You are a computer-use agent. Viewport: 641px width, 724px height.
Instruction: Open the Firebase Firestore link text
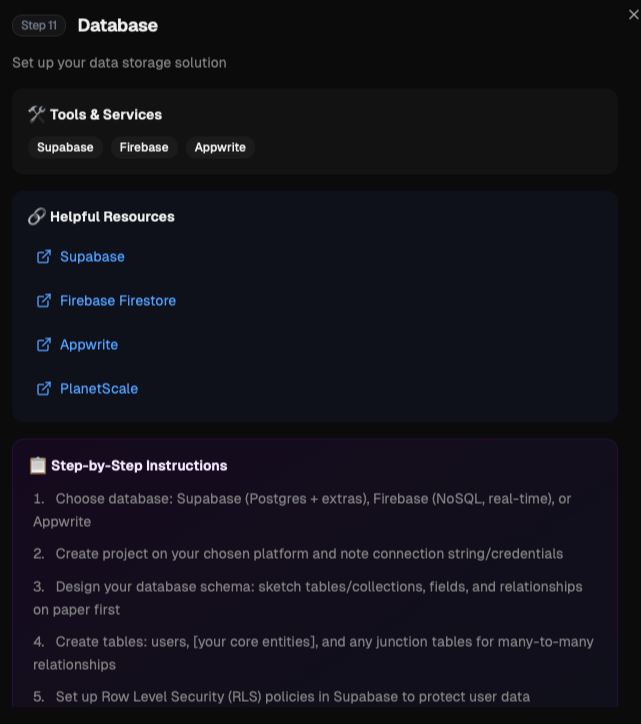click(x=118, y=301)
